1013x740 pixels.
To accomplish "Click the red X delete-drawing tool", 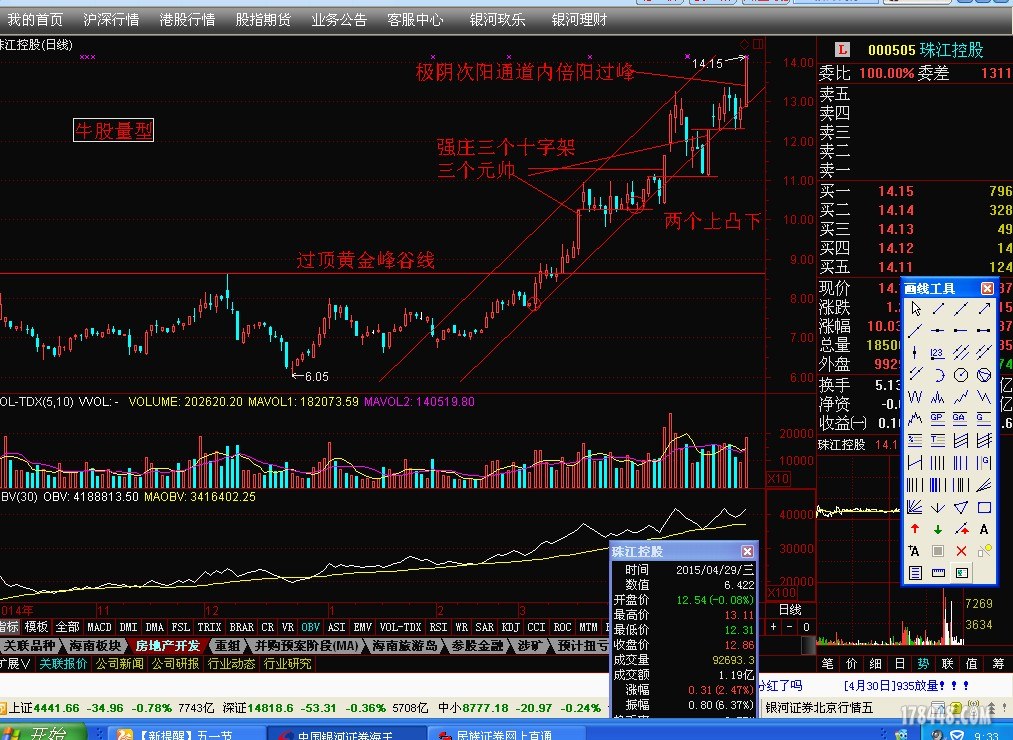I will pyautogui.click(x=961, y=551).
